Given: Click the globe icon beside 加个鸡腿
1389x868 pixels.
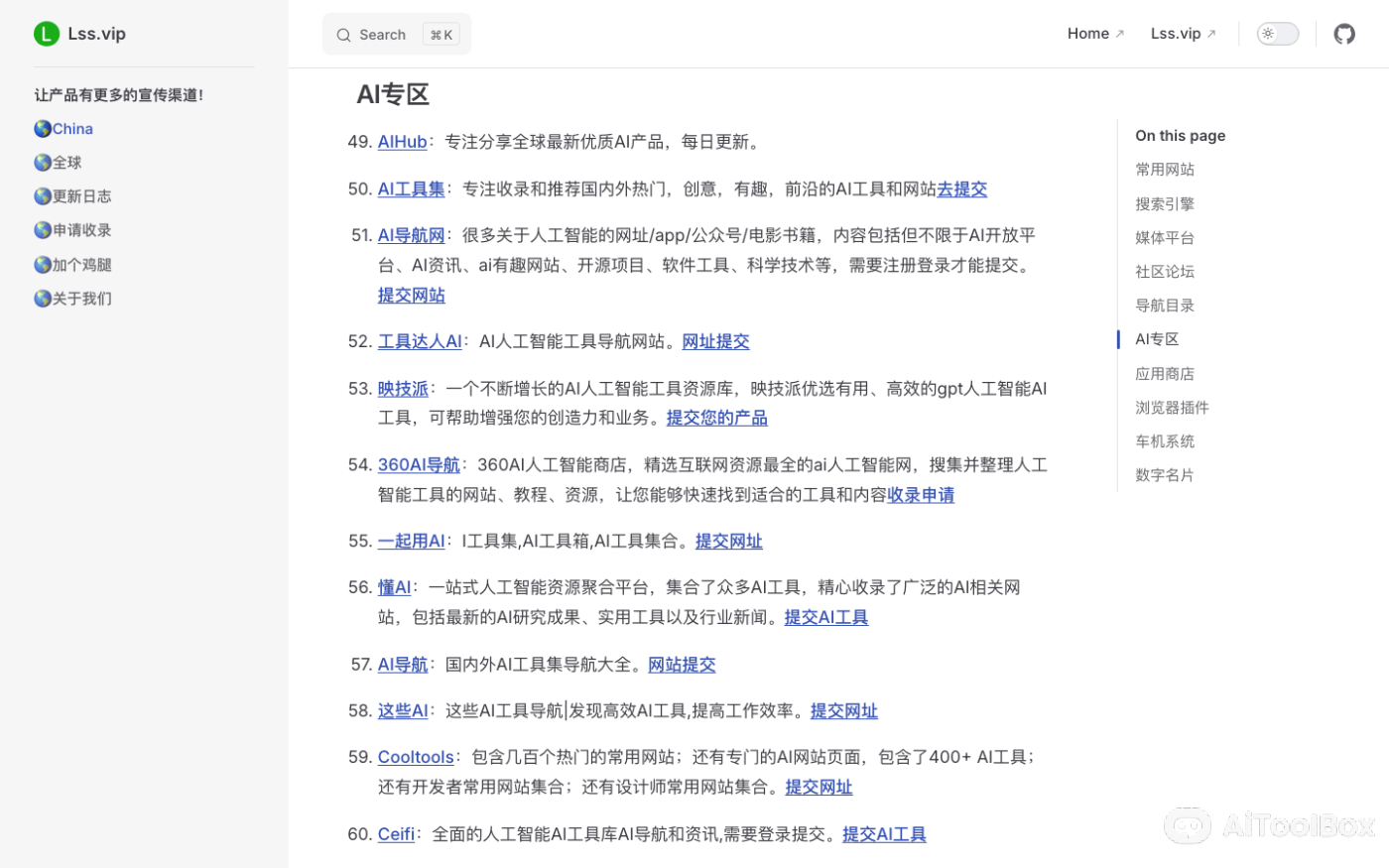Looking at the screenshot, I should click(42, 264).
